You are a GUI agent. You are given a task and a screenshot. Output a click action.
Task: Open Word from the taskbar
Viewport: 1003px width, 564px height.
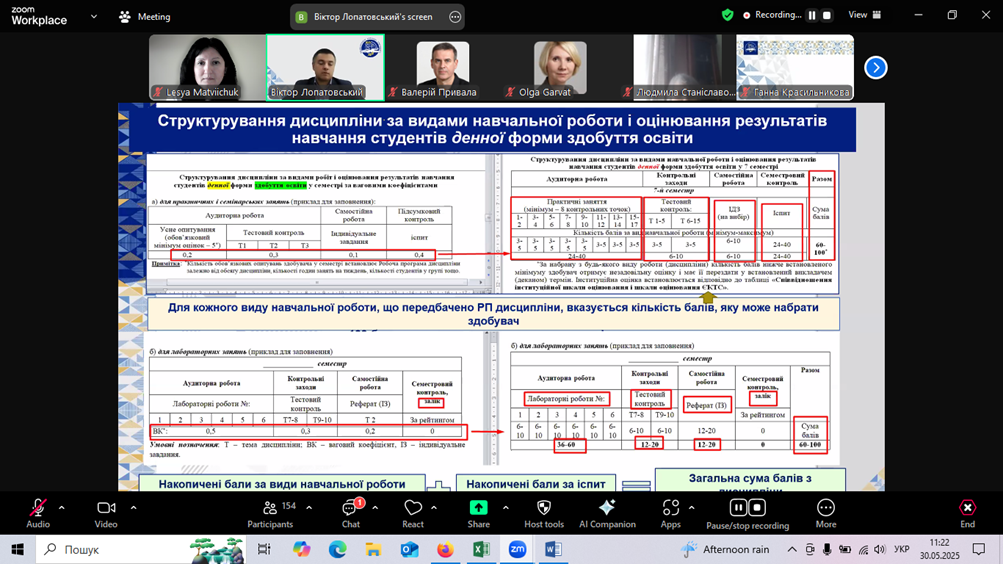click(553, 549)
